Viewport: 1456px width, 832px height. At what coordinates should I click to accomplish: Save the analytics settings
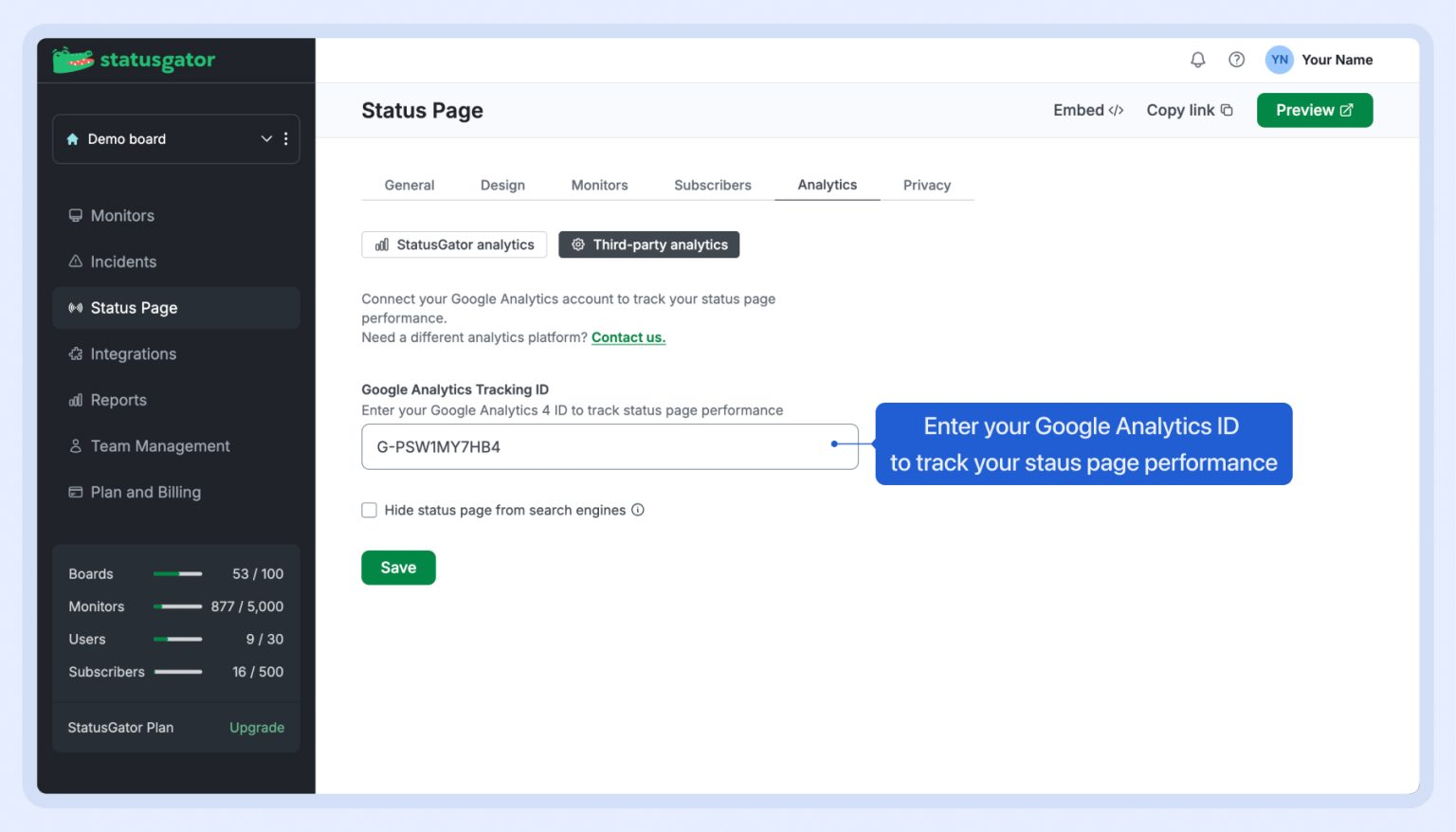tap(398, 568)
